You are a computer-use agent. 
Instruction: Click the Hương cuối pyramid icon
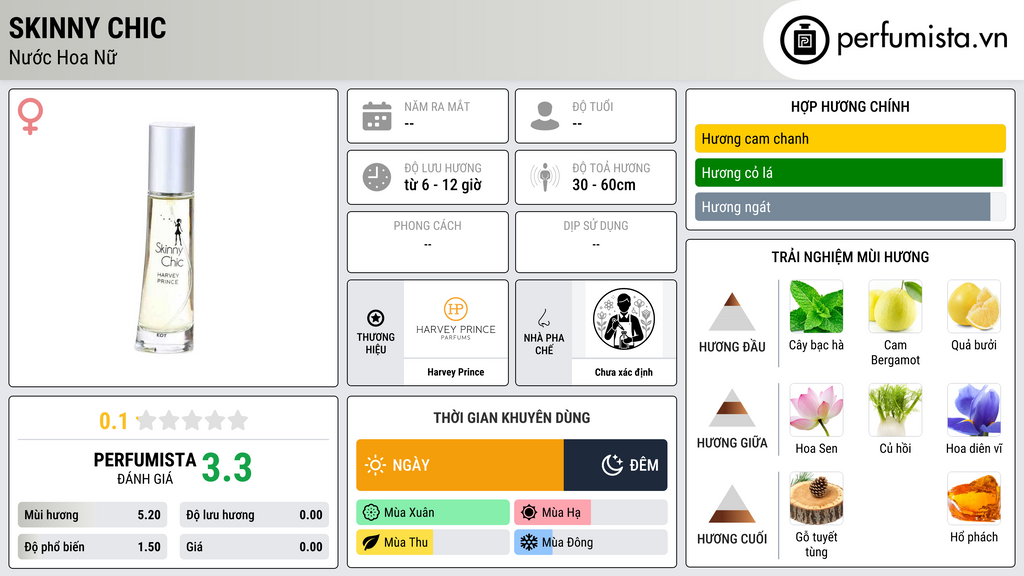click(732, 504)
